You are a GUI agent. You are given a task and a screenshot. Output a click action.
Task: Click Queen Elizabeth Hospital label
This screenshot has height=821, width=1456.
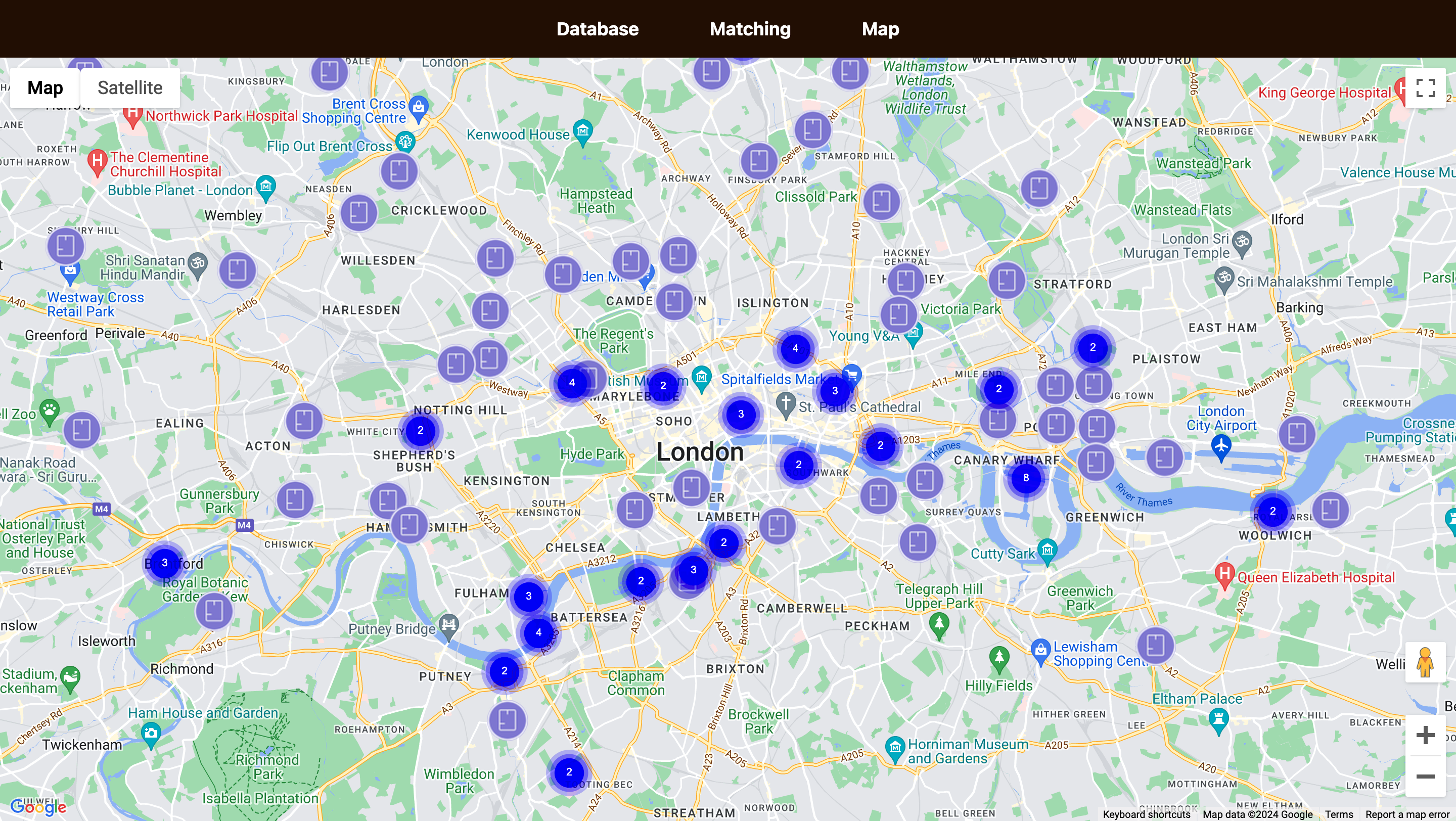(x=1316, y=577)
